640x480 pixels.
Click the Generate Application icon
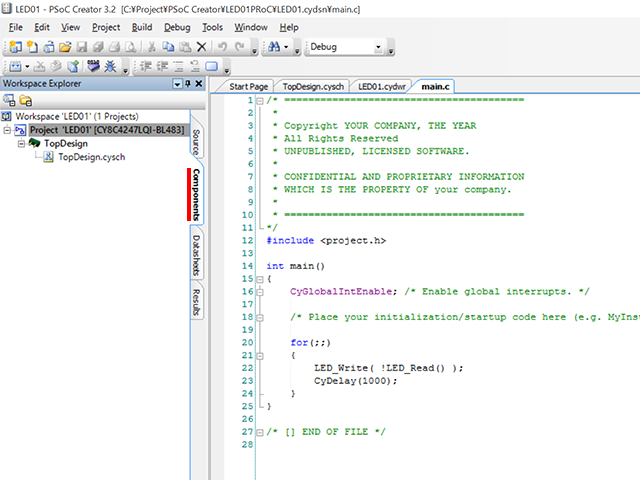[x=73, y=66]
